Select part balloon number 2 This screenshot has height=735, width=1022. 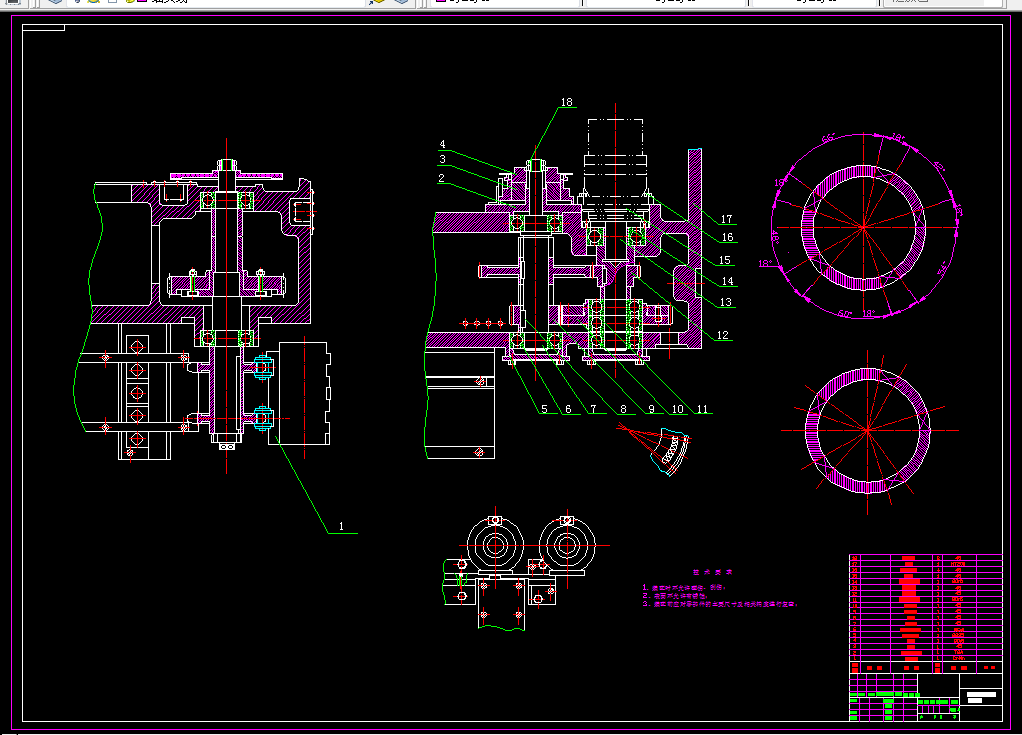tap(441, 178)
